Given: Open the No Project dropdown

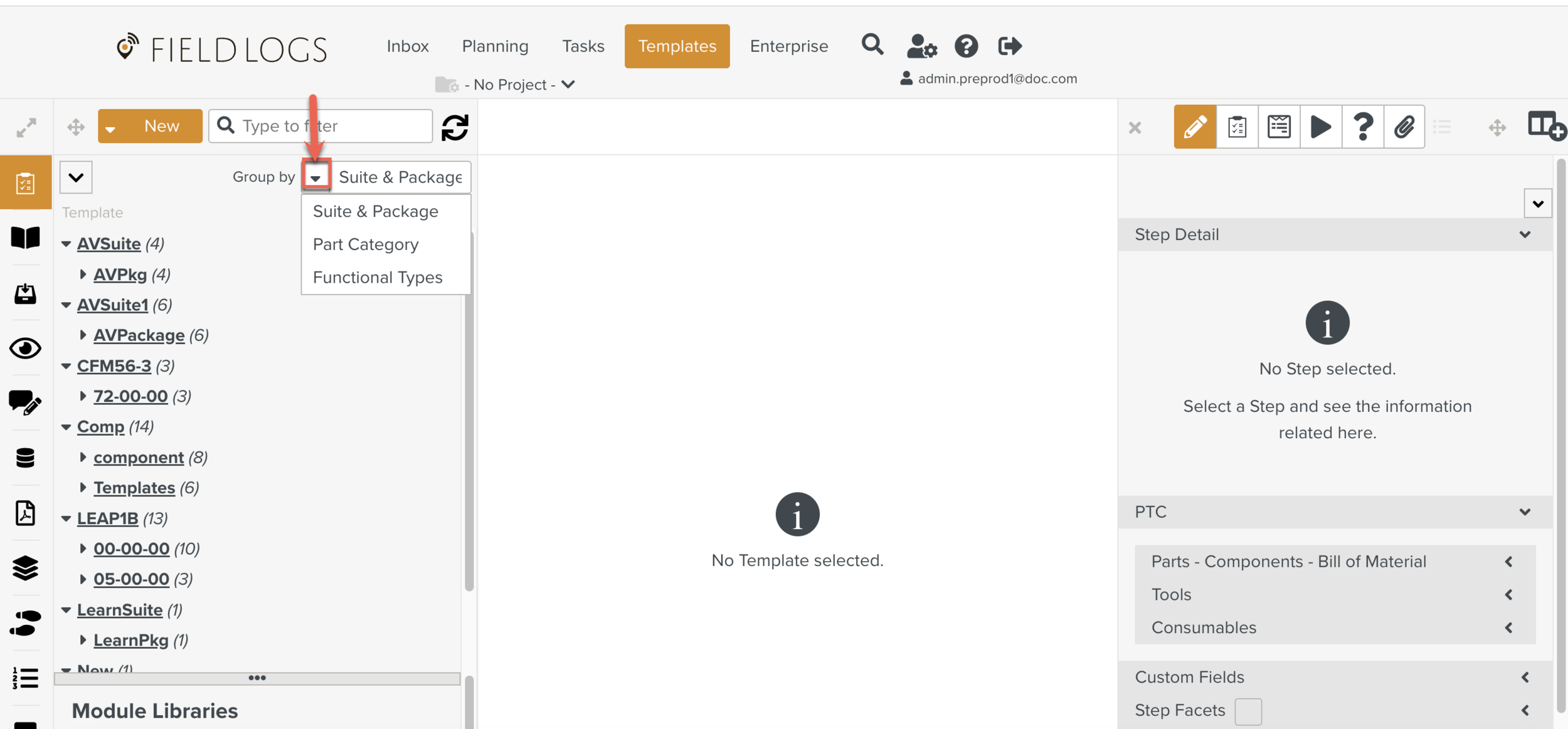Looking at the screenshot, I should [x=511, y=85].
